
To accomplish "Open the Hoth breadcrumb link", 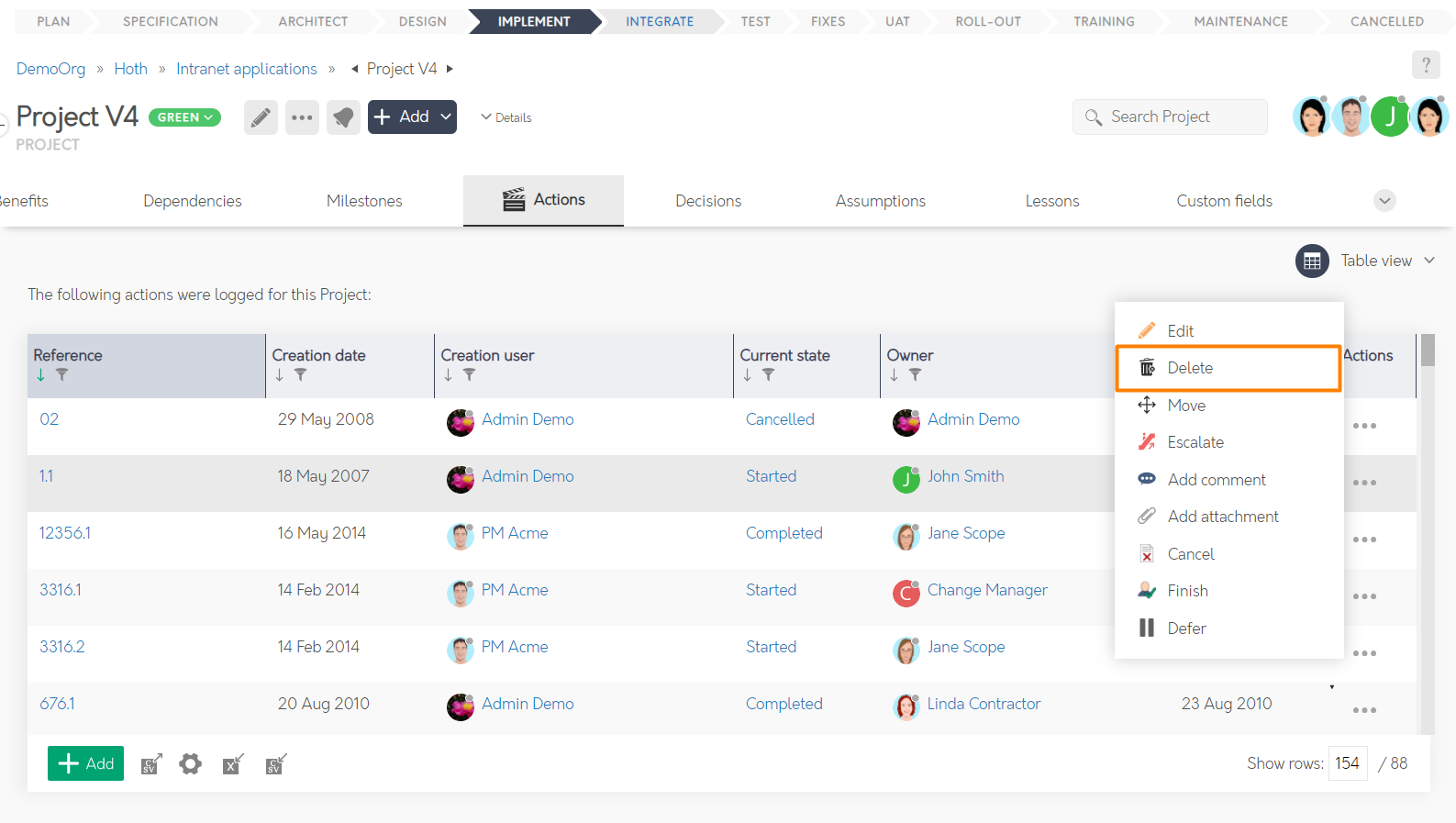I will point(130,69).
